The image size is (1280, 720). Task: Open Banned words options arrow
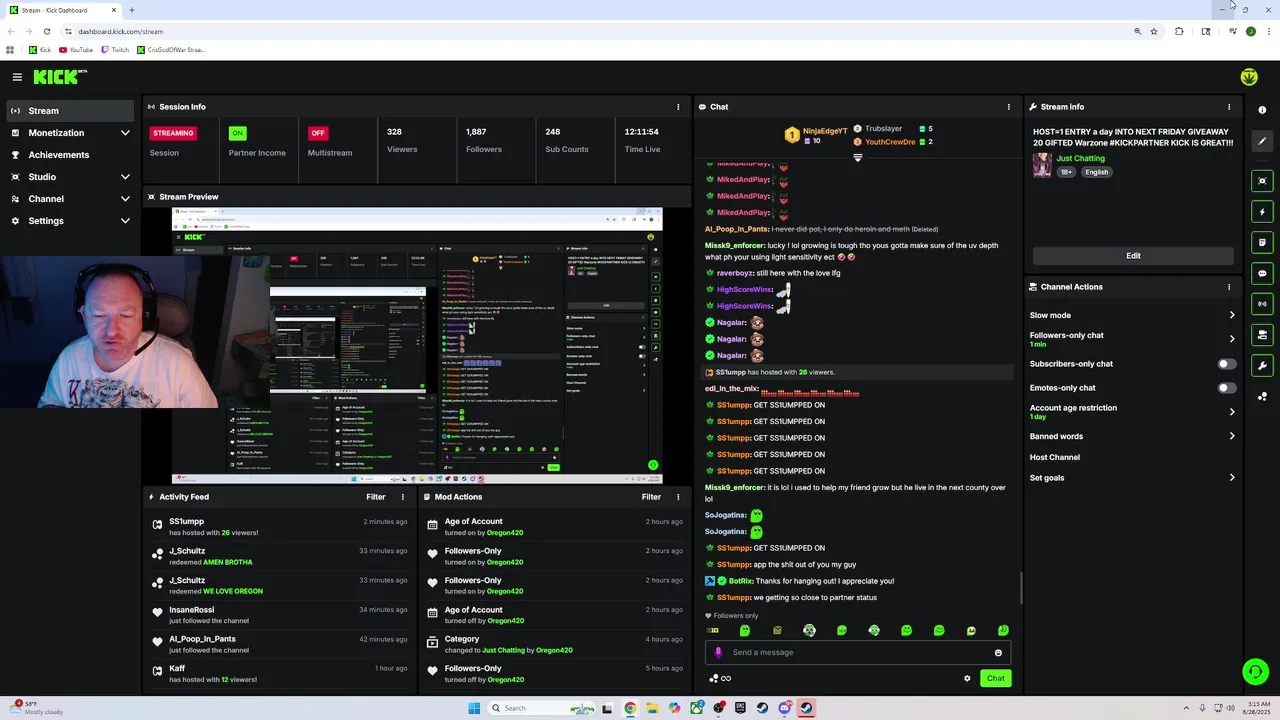pos(1232,436)
